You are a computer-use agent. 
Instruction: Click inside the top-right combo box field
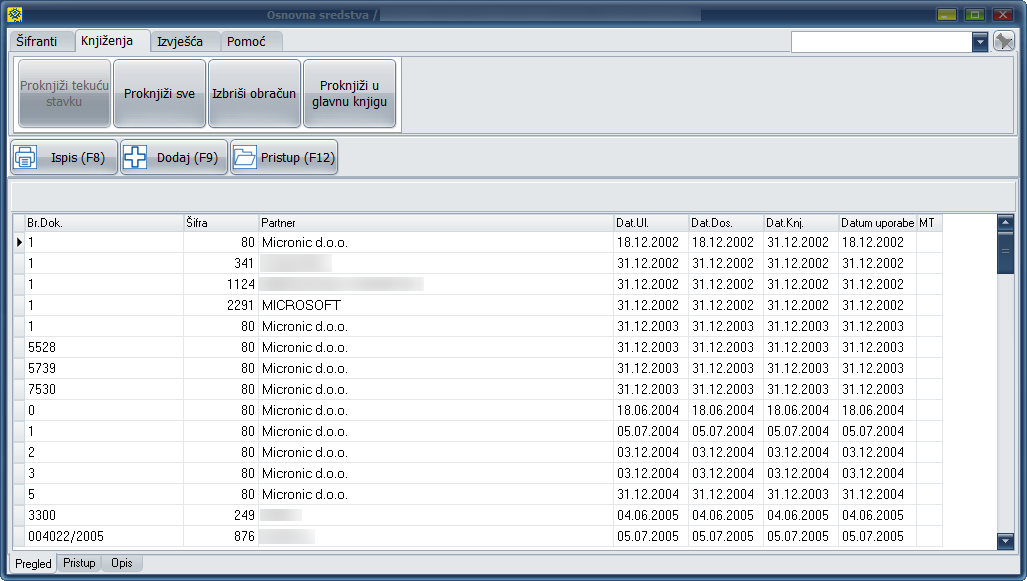pyautogui.click(x=880, y=42)
